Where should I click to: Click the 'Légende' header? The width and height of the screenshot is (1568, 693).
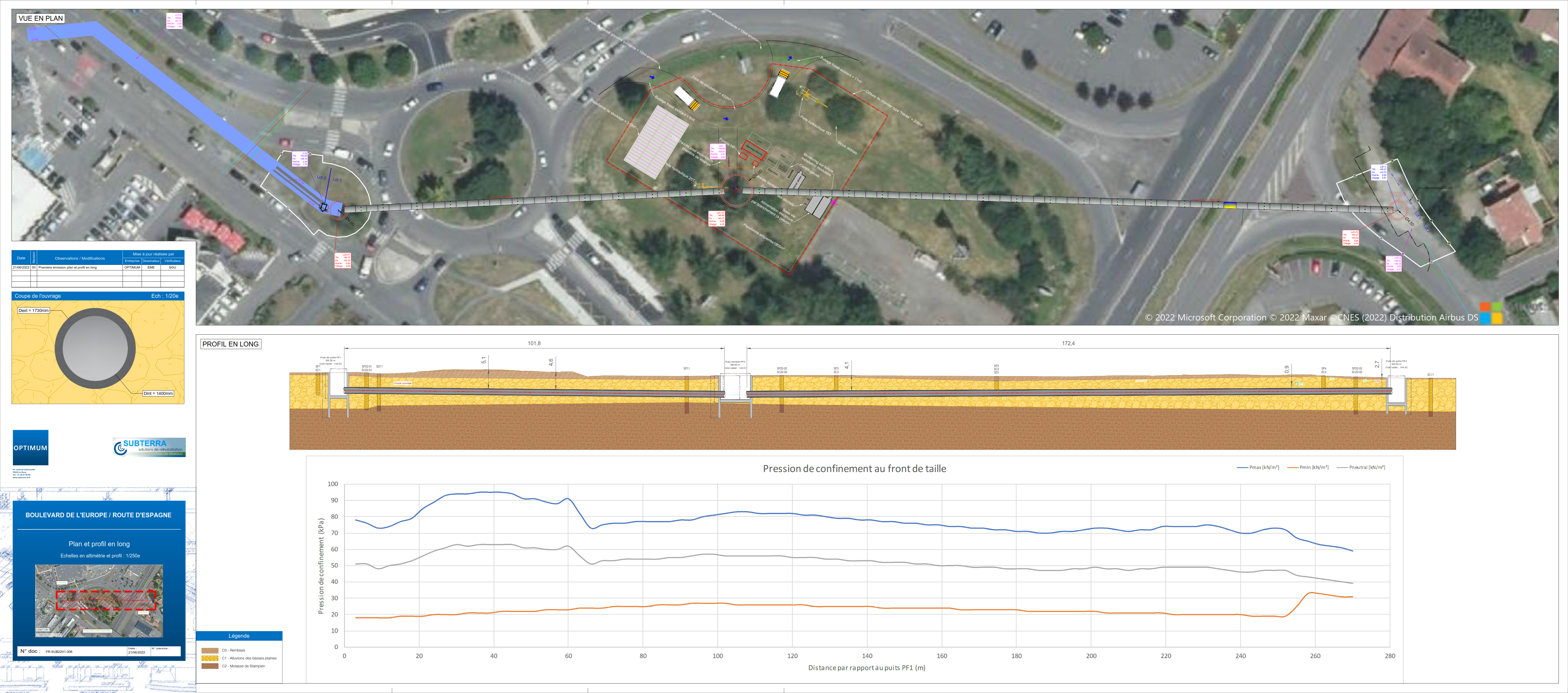coord(239,636)
